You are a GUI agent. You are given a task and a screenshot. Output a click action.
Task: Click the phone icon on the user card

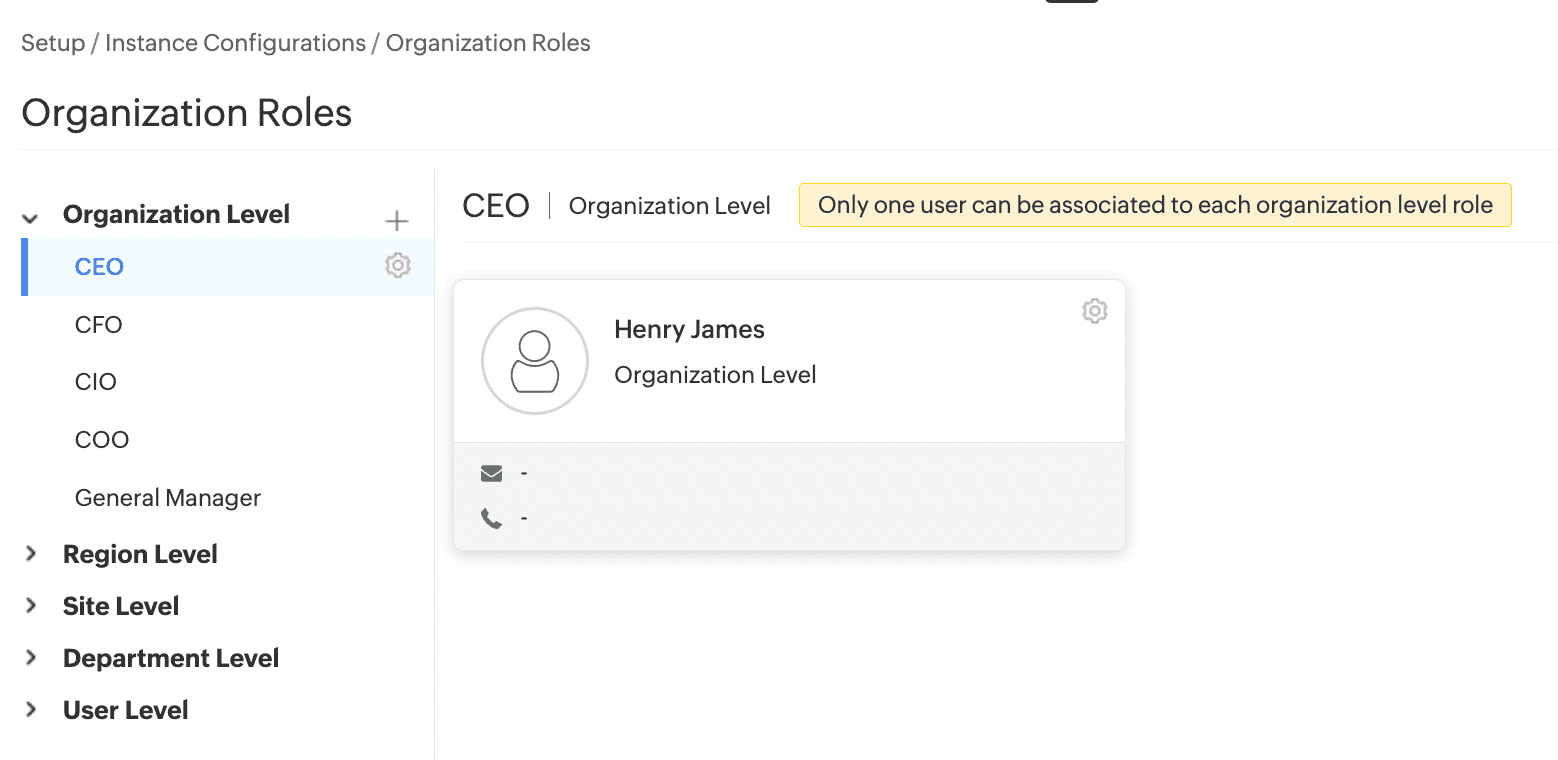[x=491, y=518]
